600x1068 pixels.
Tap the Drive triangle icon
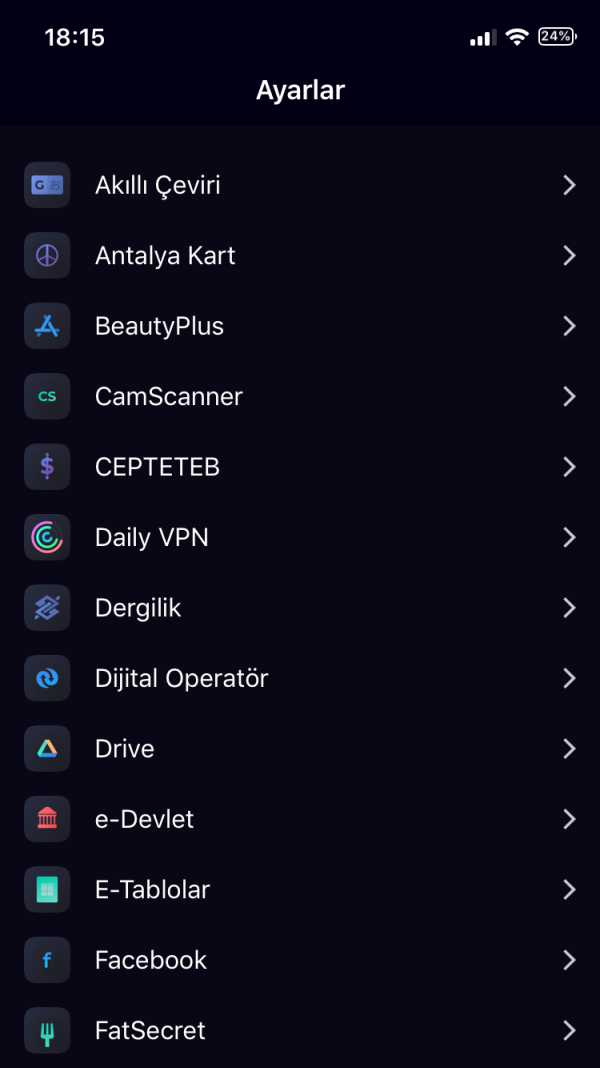coord(47,749)
